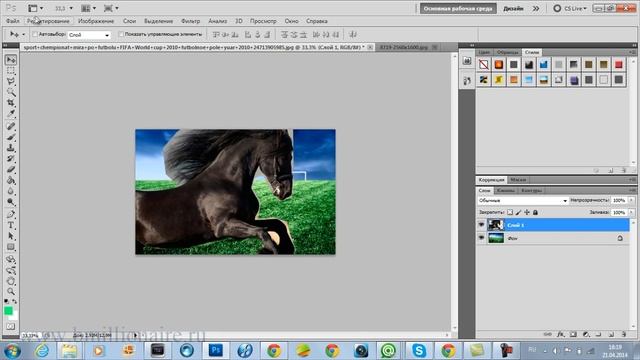Select the Type tool
640x360 pixels.
(x=11, y=225)
